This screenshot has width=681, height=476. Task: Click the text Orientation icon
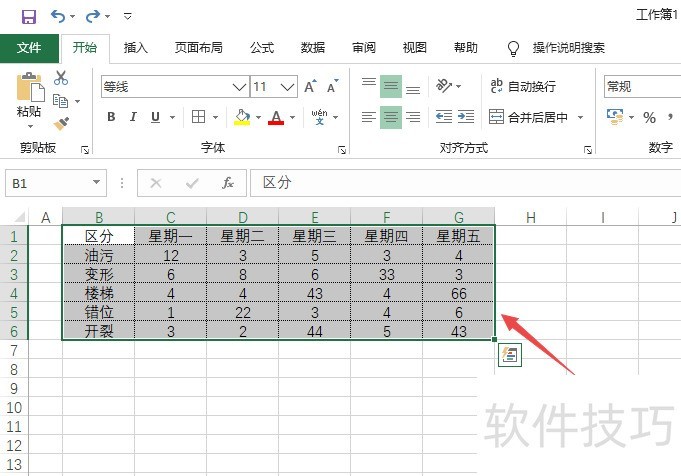(x=444, y=85)
